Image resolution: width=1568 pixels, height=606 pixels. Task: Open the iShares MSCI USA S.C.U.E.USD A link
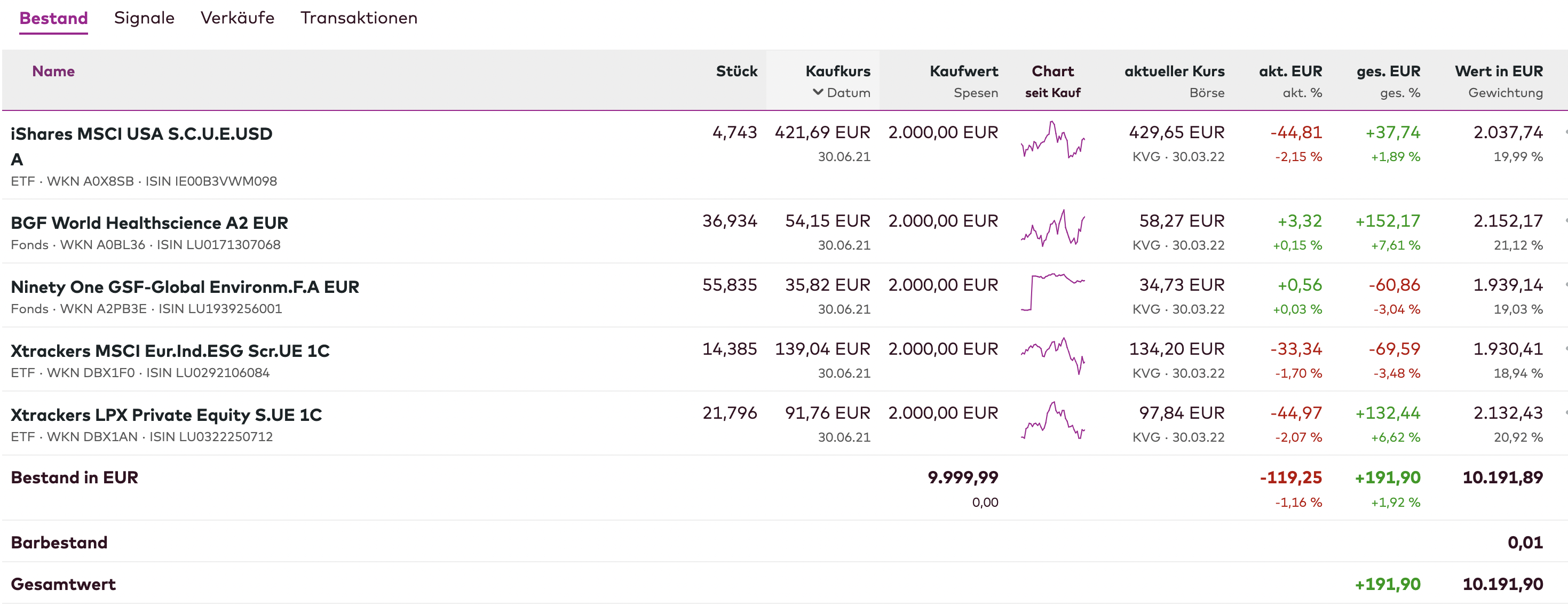141,134
